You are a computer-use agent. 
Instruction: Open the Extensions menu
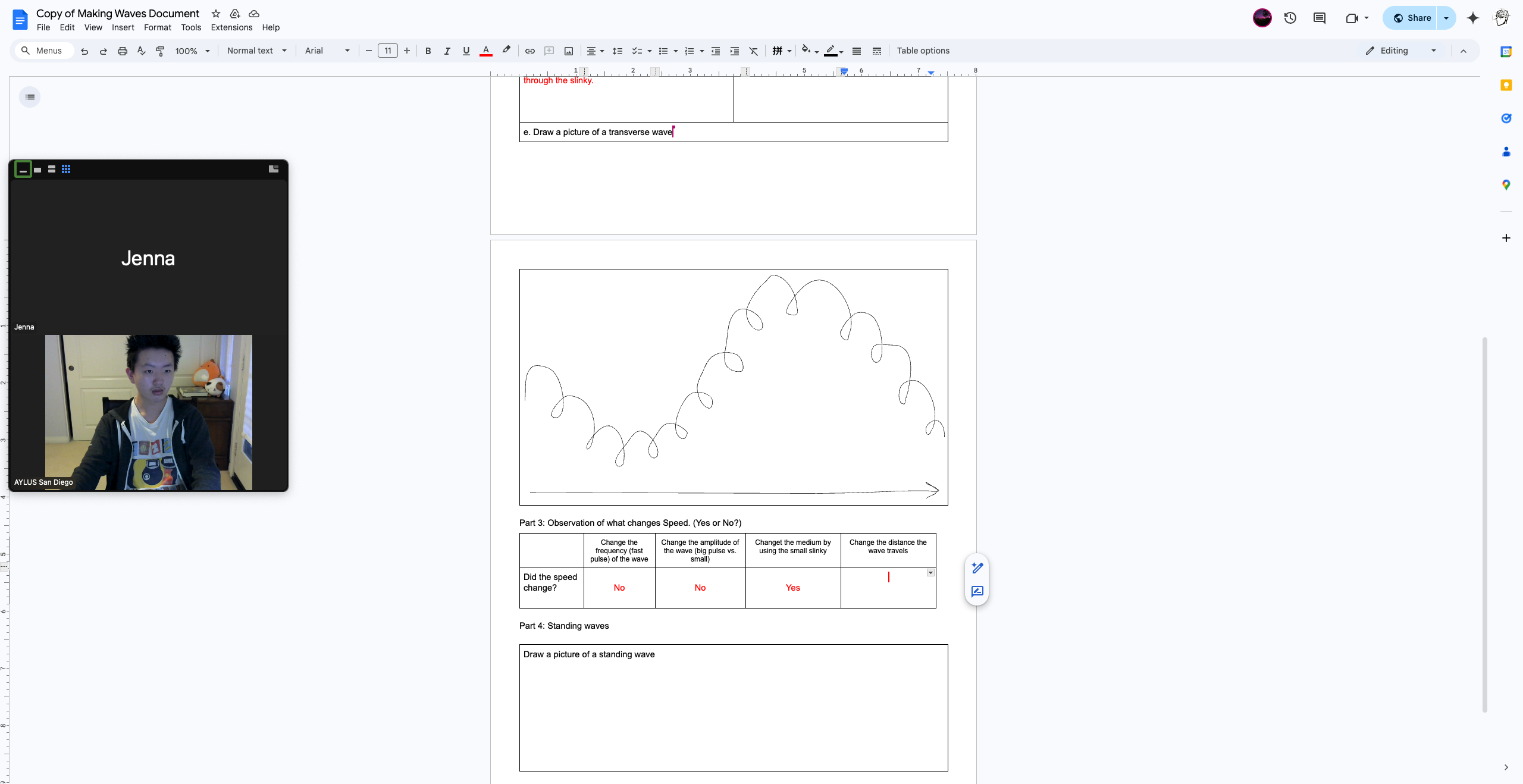[x=231, y=27]
